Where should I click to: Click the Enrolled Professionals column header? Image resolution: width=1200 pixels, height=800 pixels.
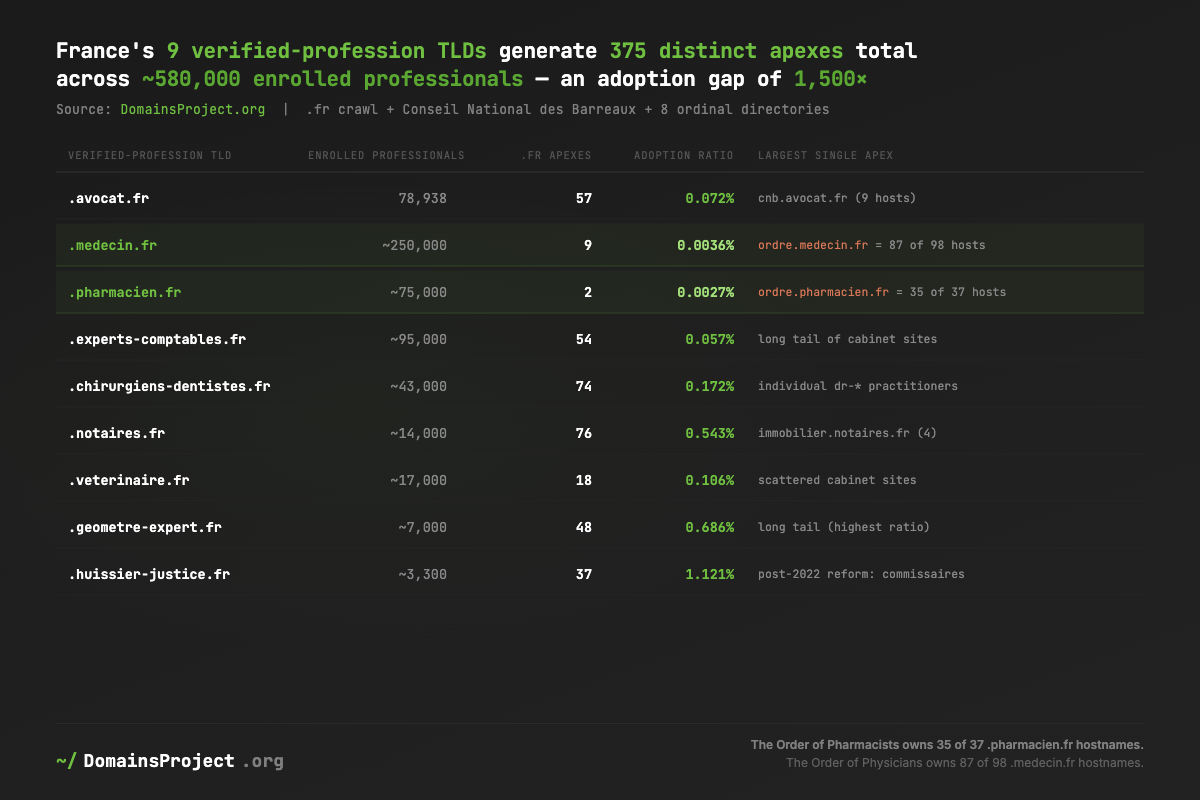pyautogui.click(x=386, y=156)
